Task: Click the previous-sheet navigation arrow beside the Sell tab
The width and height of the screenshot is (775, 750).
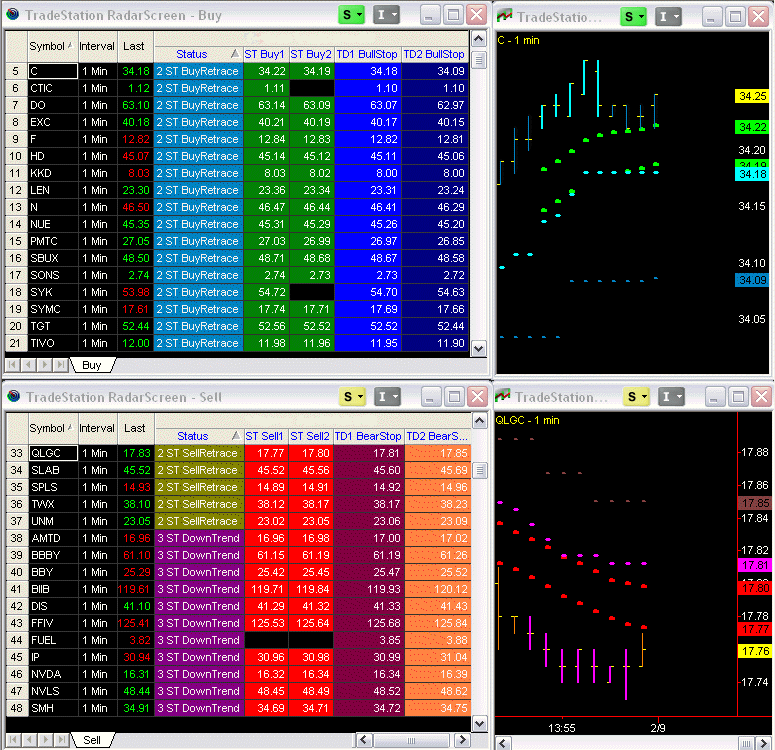Action: pos(28,740)
